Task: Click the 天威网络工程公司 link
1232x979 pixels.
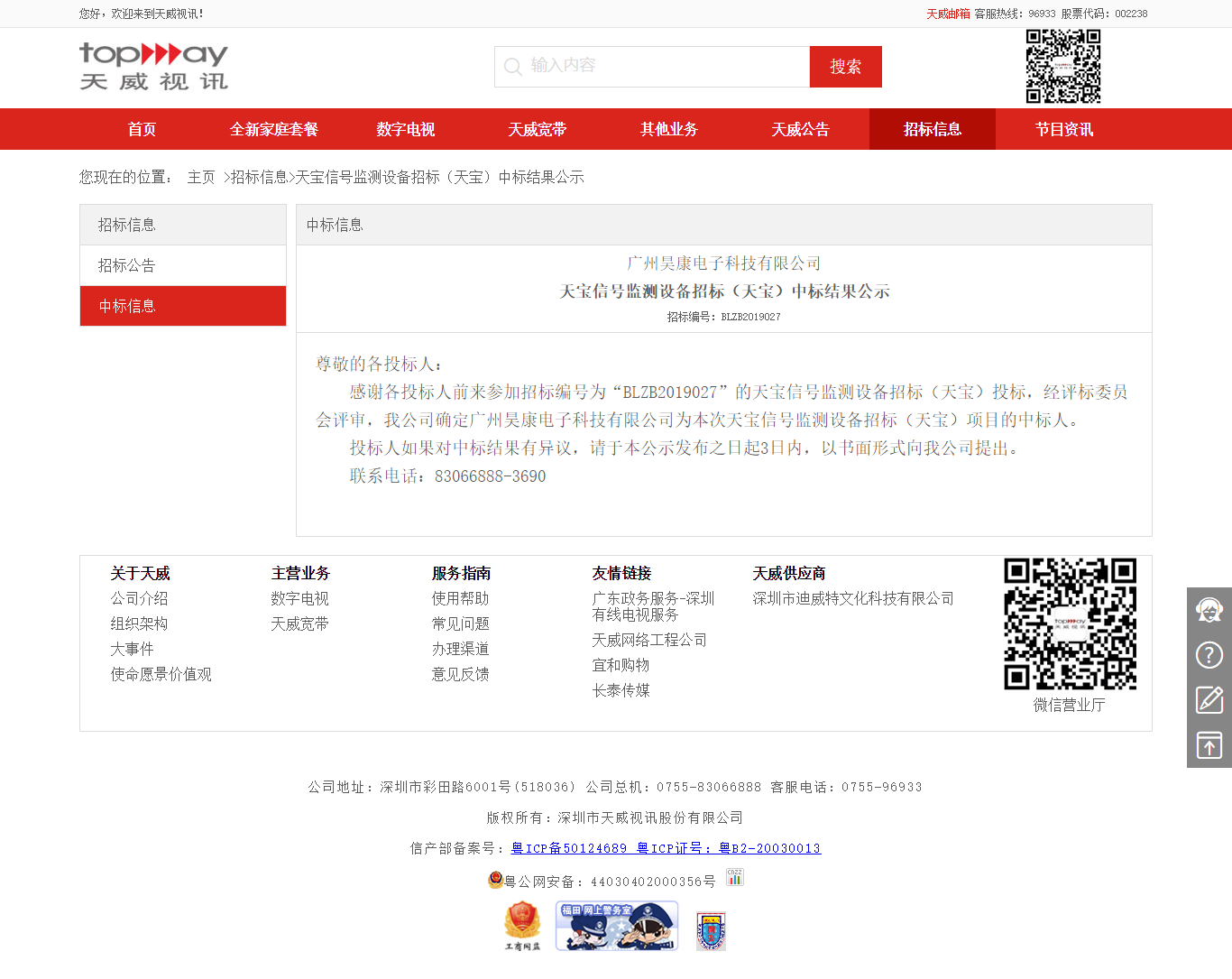Action: point(650,640)
